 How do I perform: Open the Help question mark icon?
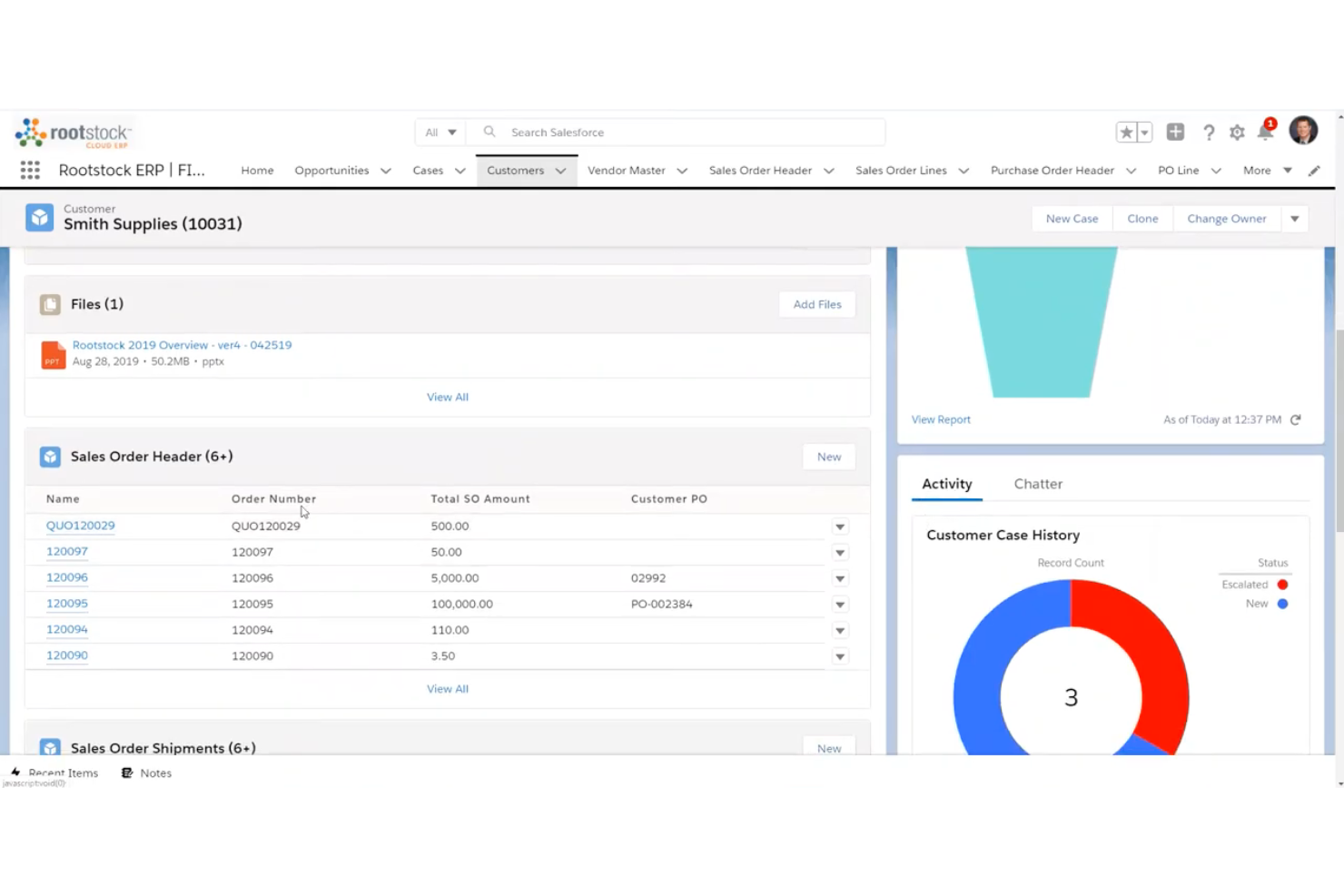tap(1209, 133)
